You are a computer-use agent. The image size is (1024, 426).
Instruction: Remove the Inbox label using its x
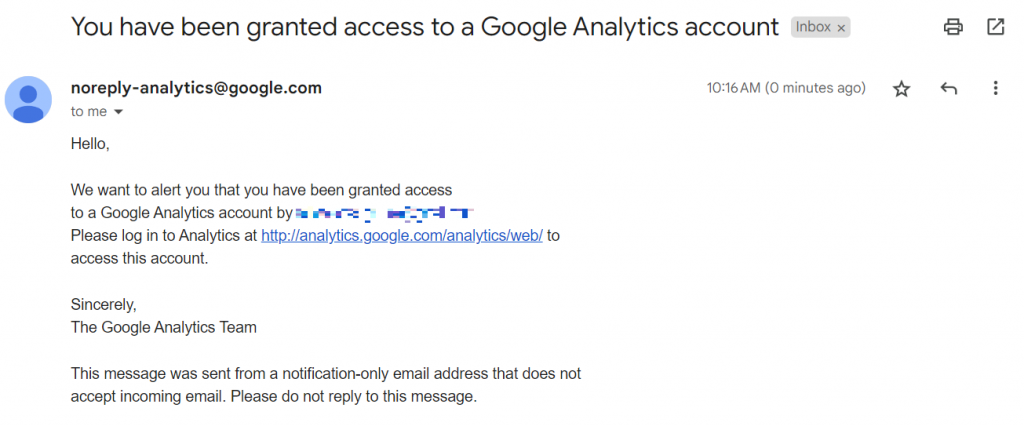tap(842, 28)
